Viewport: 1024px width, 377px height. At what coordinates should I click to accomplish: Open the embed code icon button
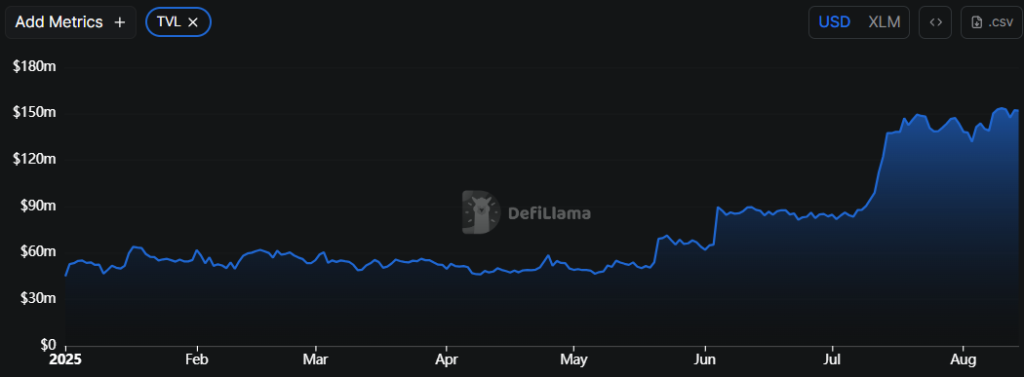click(x=935, y=22)
